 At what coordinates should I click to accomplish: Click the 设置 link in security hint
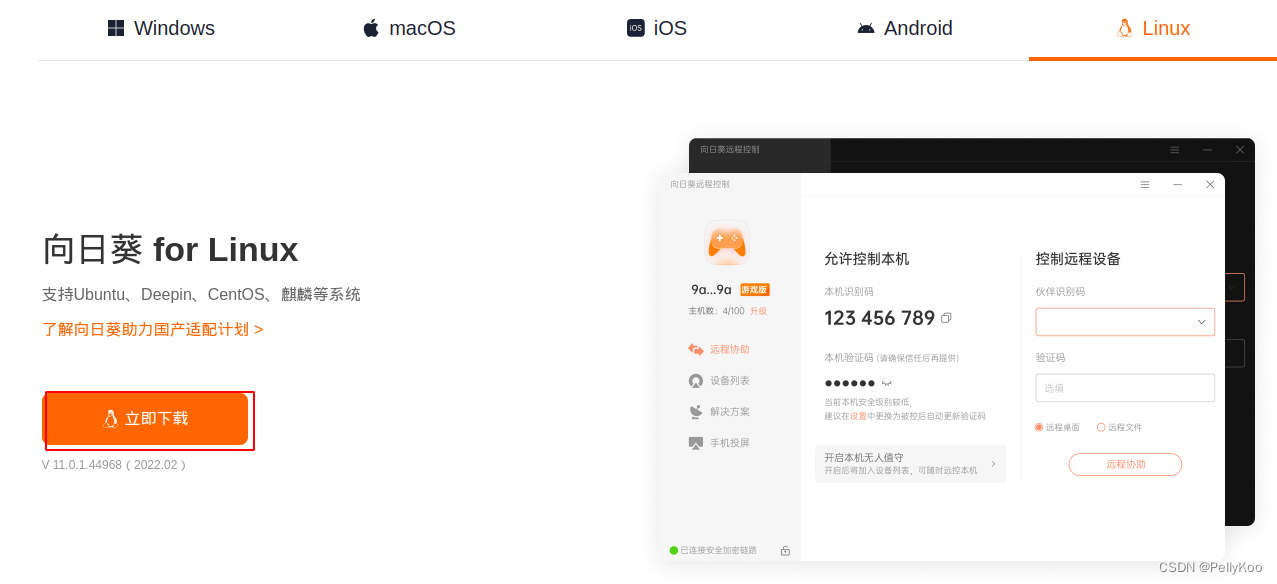858,416
